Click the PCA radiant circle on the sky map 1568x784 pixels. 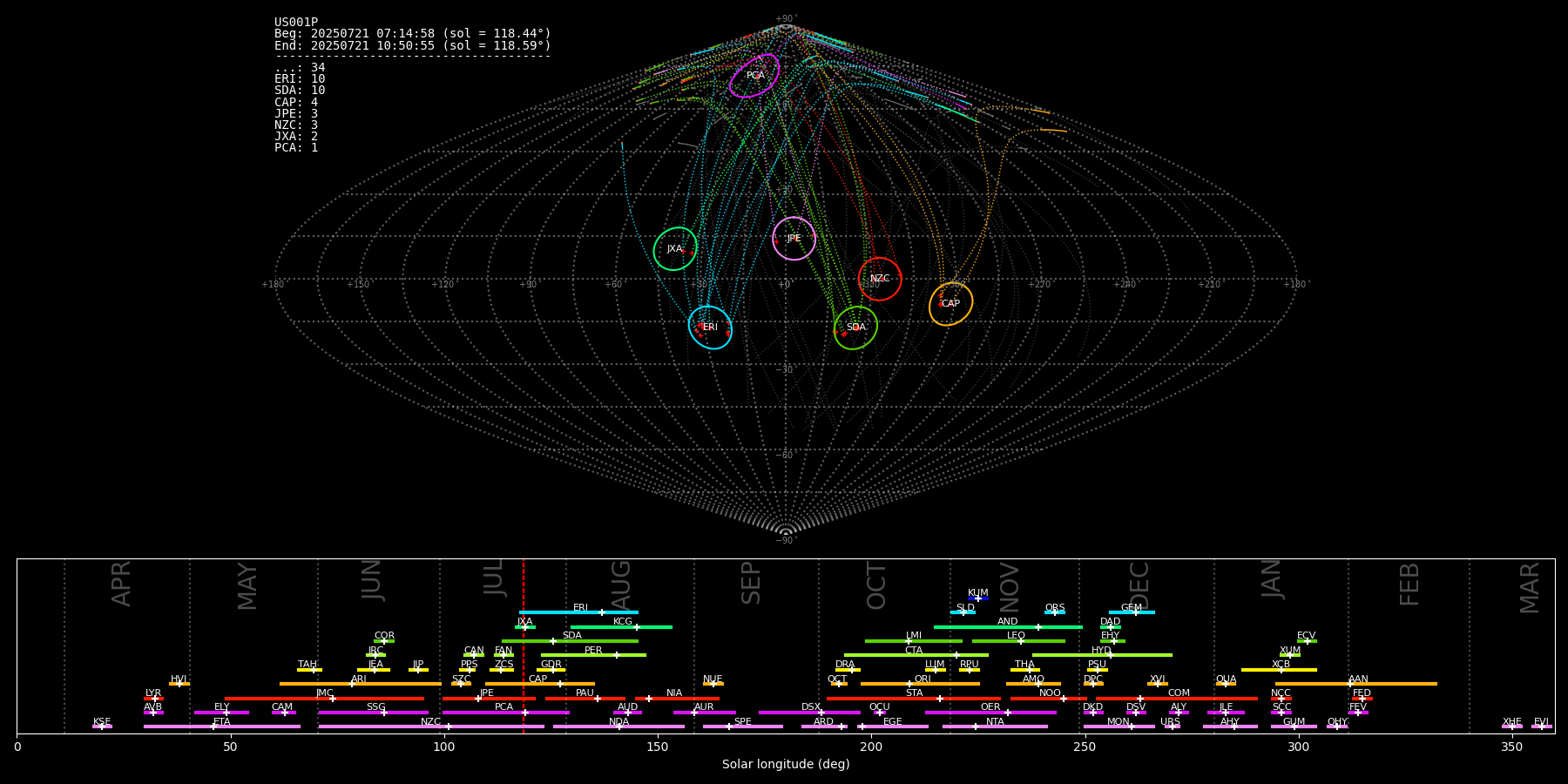click(754, 76)
